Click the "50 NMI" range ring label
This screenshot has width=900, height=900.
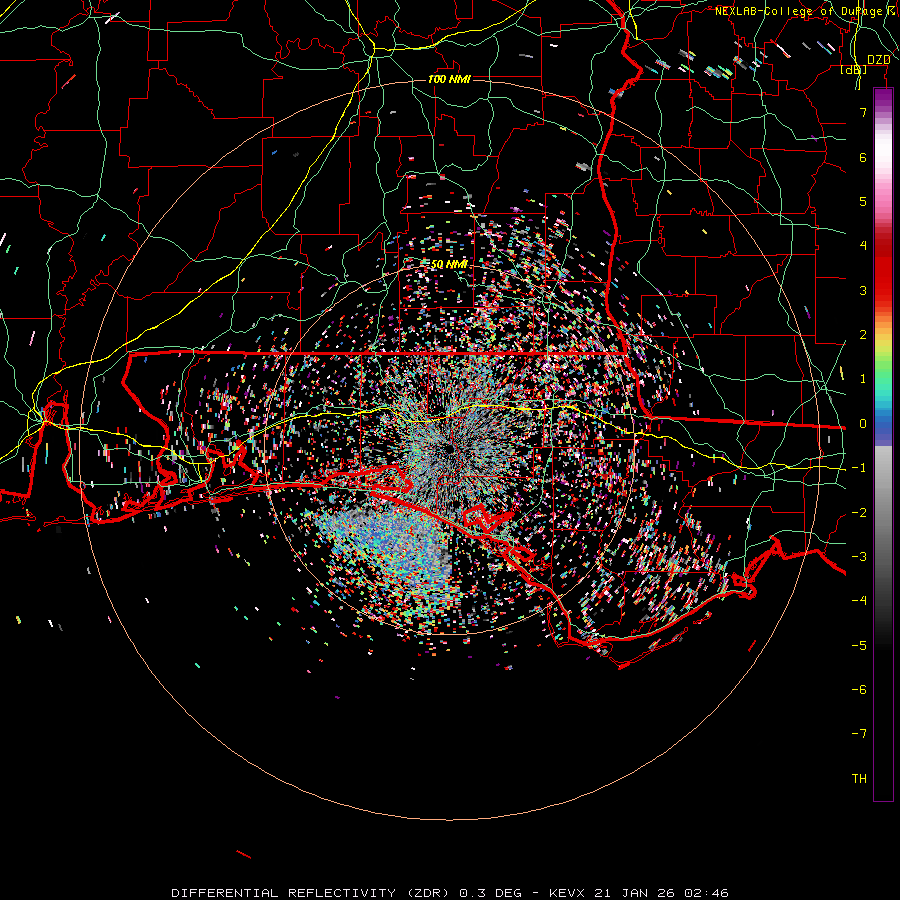pos(449,264)
